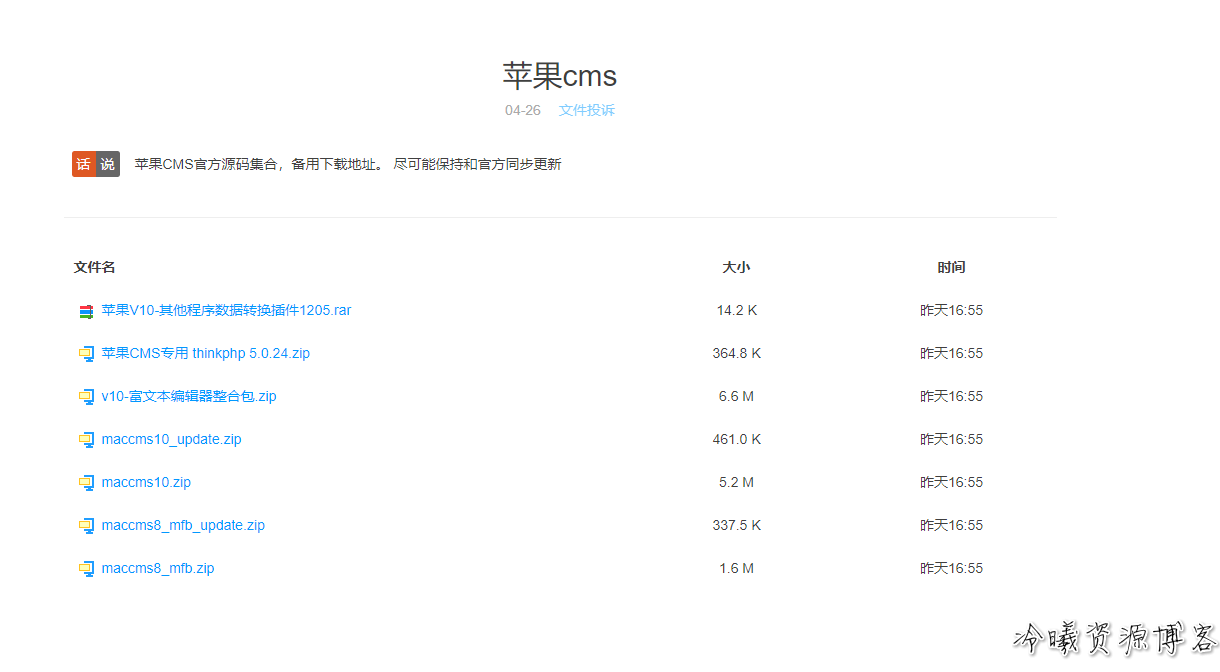Open the v10-富文本编辑器整合包.zip file link

[x=189, y=396]
